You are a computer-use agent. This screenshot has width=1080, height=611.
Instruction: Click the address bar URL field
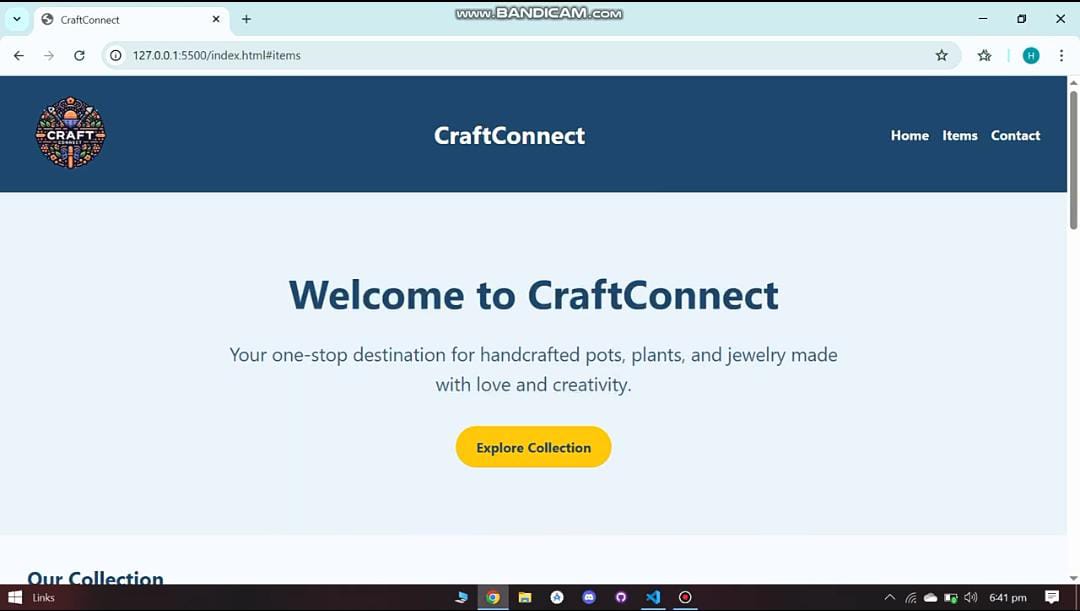[x=500, y=56]
